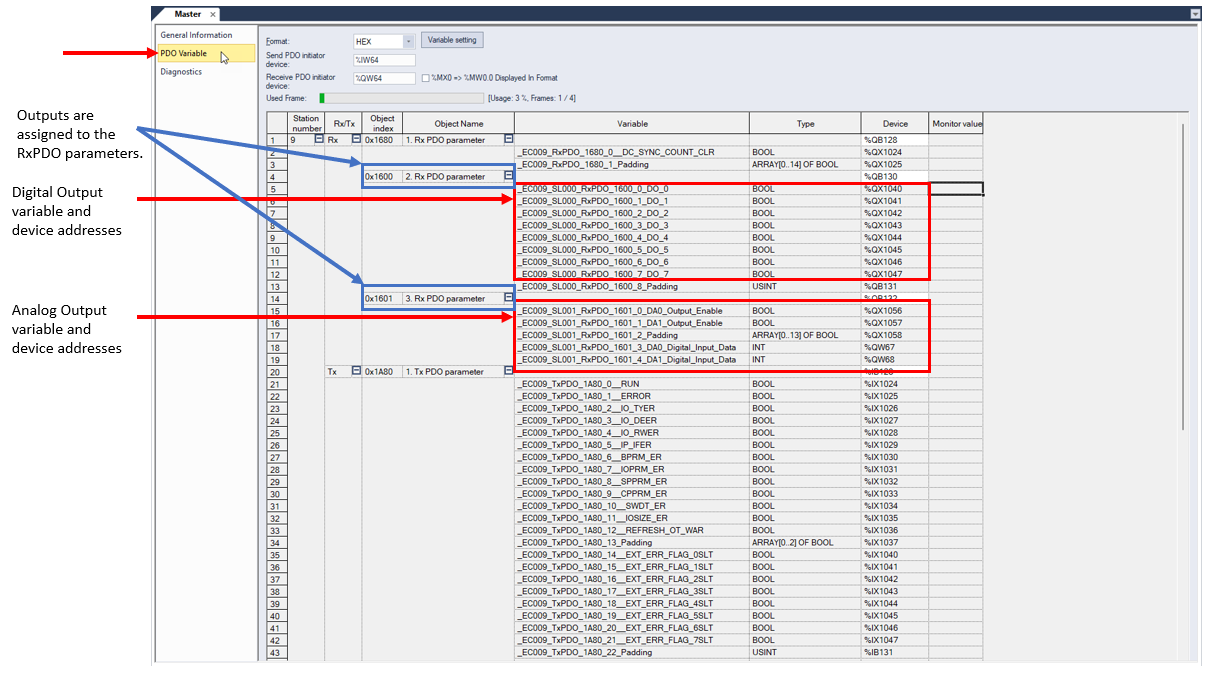Click the Object Name column header

tap(459, 123)
